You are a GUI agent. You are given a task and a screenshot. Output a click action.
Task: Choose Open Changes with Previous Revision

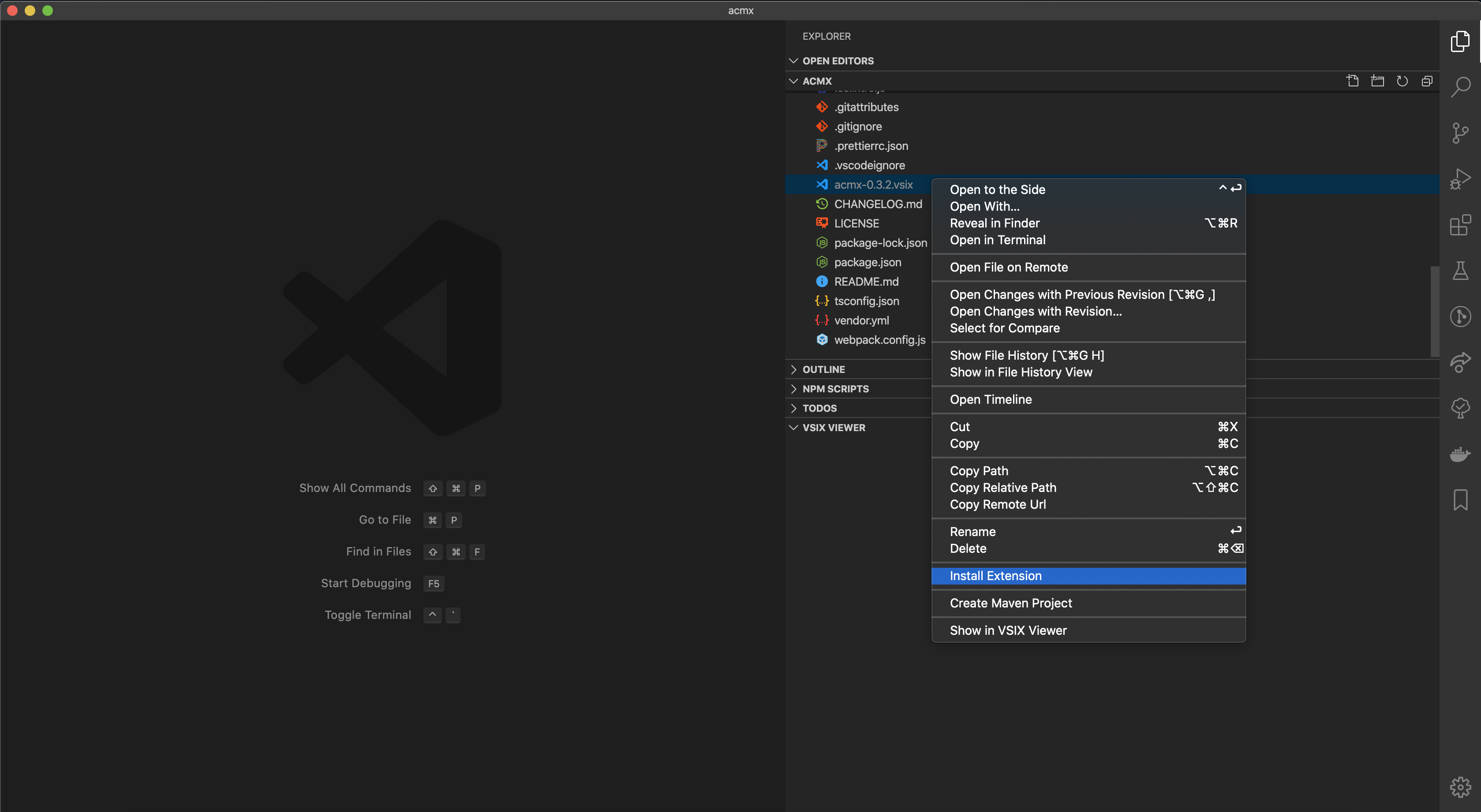coord(1088,295)
